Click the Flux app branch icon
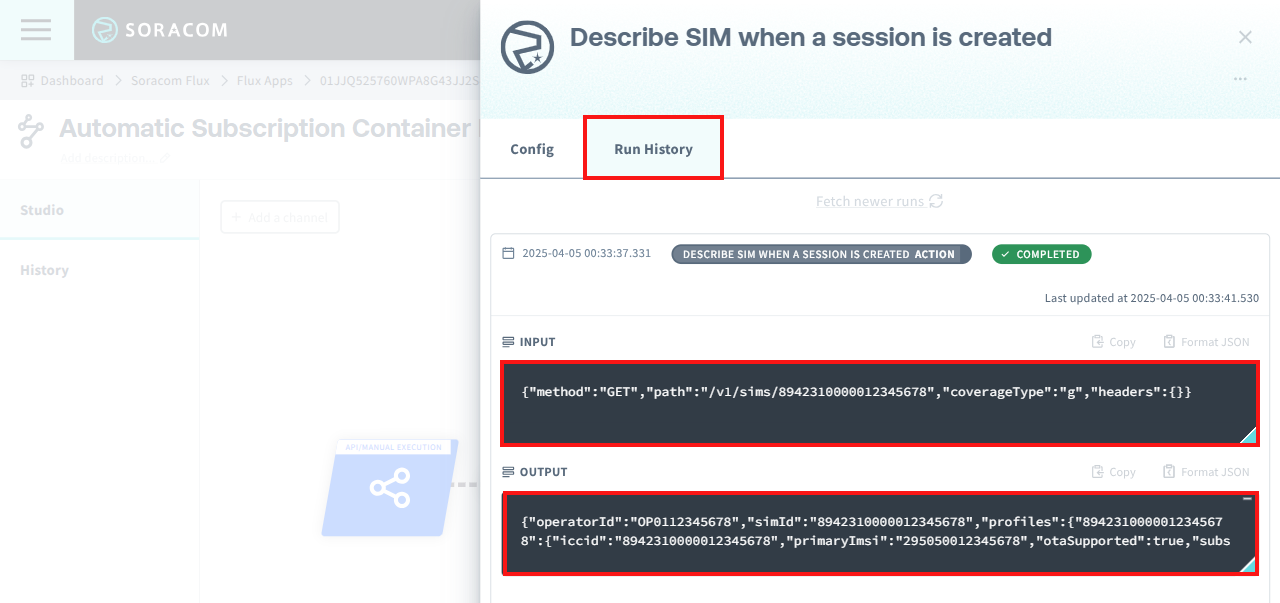This screenshot has width=1280, height=603. click(31, 132)
